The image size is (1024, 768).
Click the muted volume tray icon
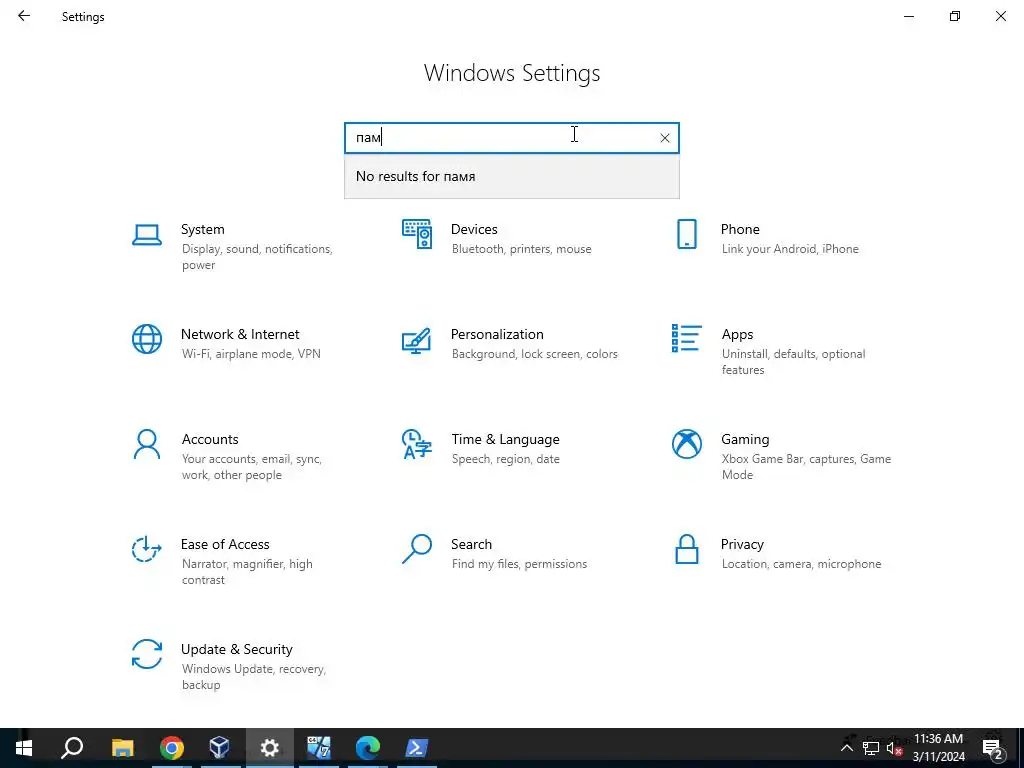pyautogui.click(x=895, y=748)
